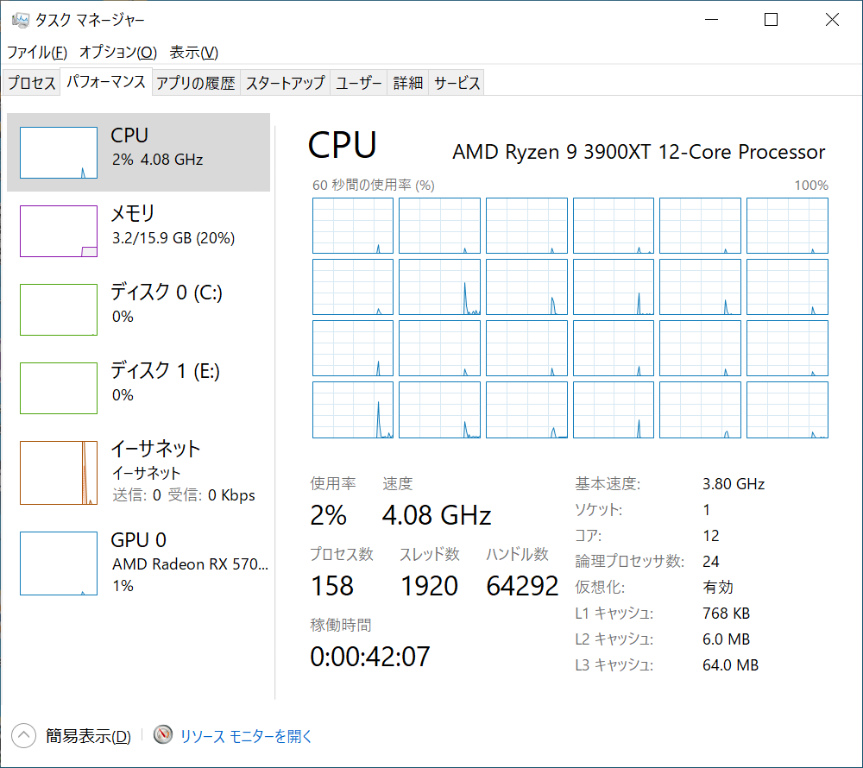Switch to the 詳細 tab
The image size is (863, 768).
coord(408,84)
